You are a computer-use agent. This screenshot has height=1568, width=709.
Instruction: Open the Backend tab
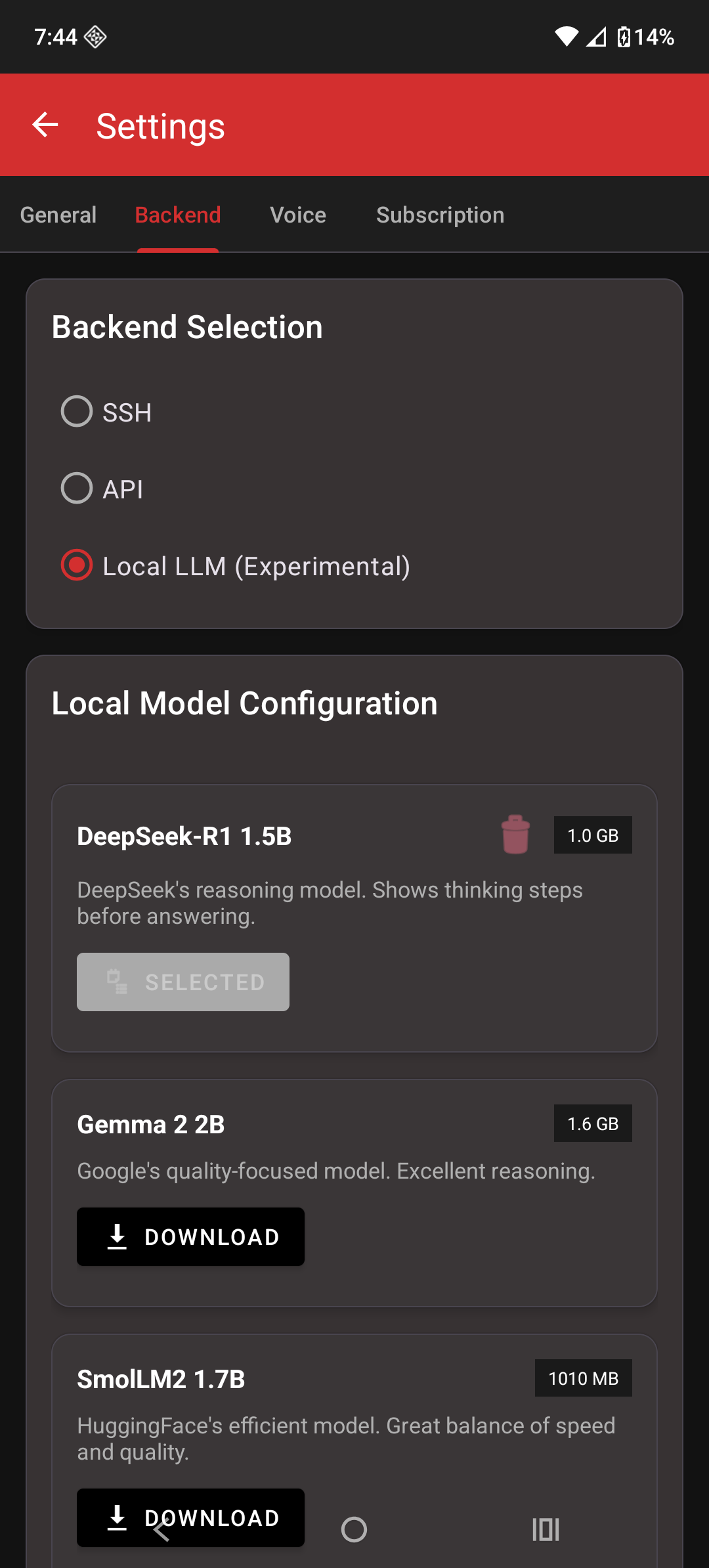(x=178, y=215)
